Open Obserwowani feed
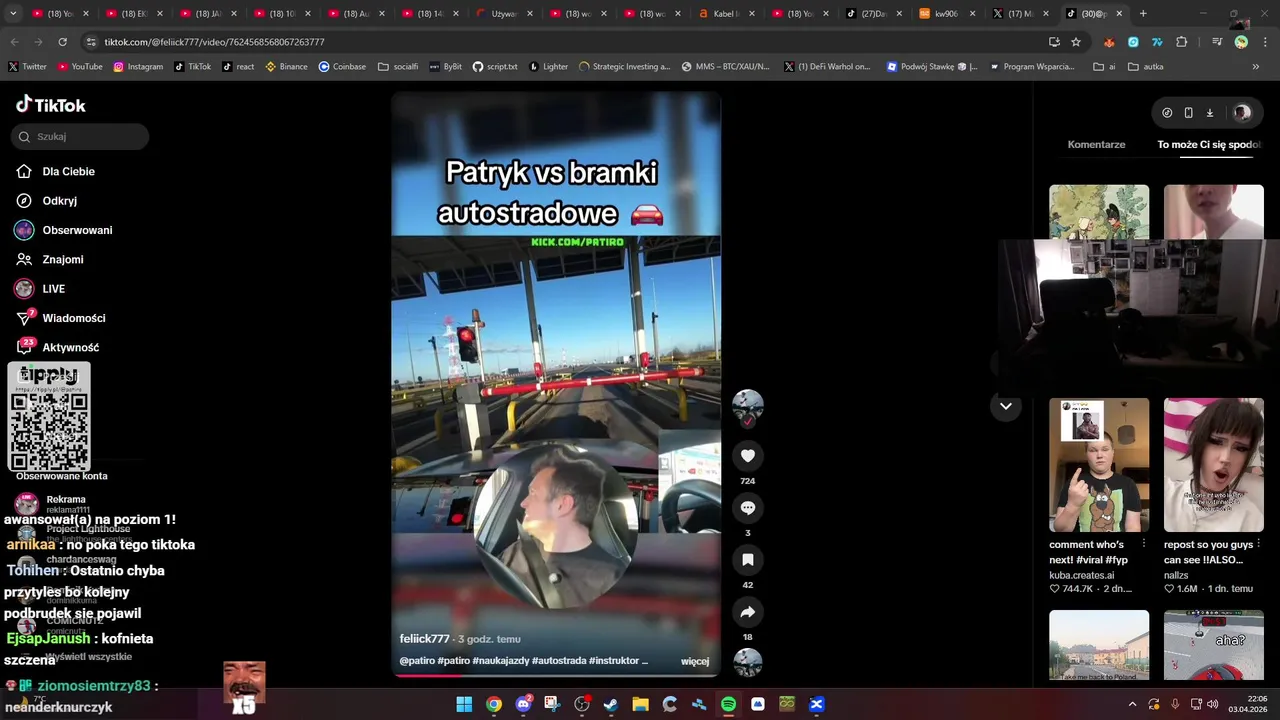The image size is (1280, 720). pyautogui.click(x=76, y=230)
